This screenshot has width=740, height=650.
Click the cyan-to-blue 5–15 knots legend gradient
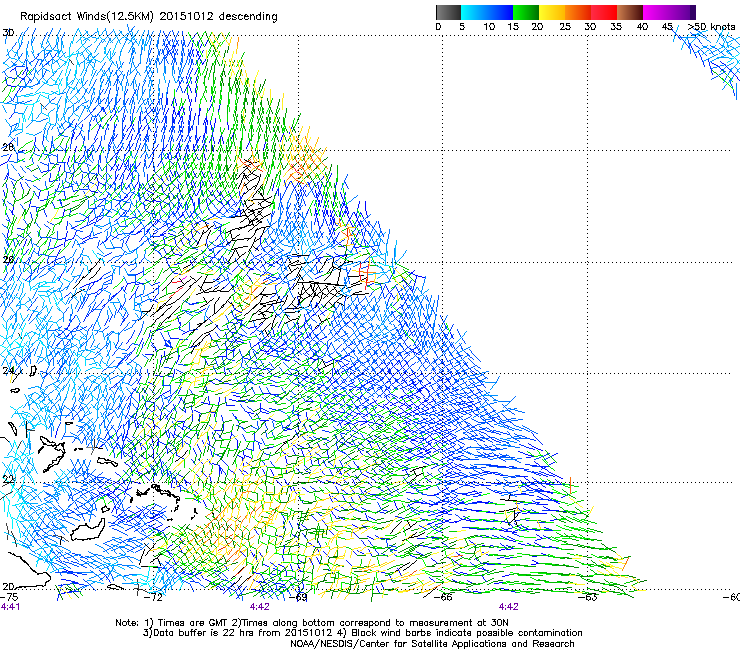487,12
